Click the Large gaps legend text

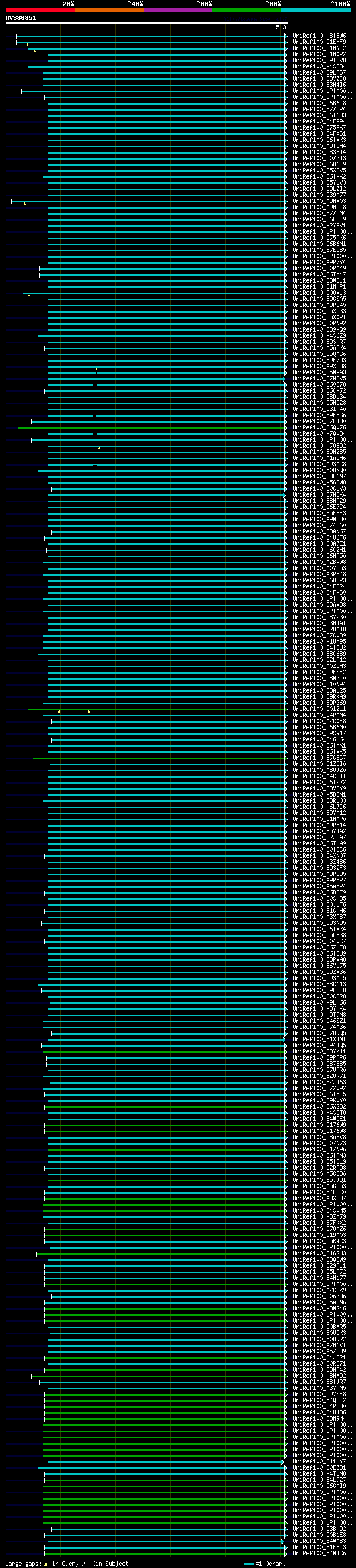68,1563
